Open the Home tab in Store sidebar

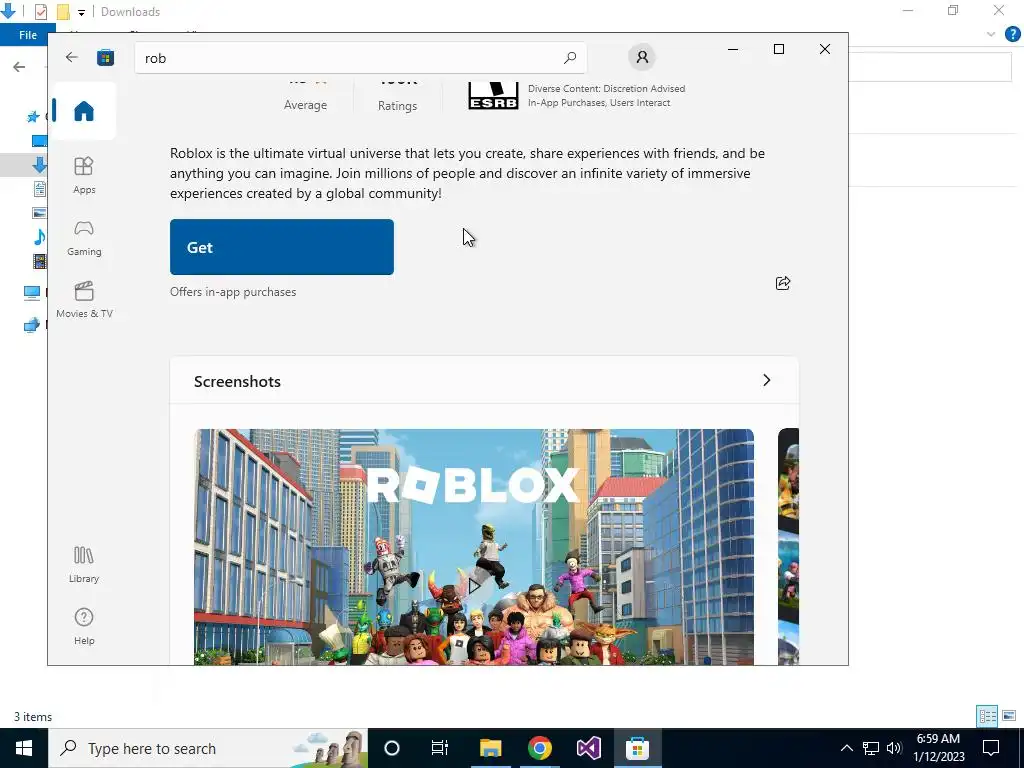pyautogui.click(x=84, y=111)
